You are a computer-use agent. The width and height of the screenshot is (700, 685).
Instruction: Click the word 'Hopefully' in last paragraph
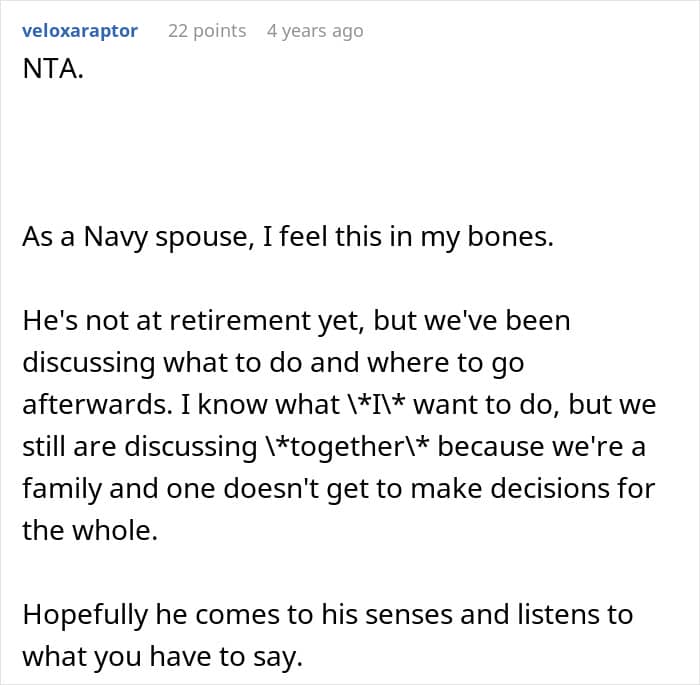[86, 614]
